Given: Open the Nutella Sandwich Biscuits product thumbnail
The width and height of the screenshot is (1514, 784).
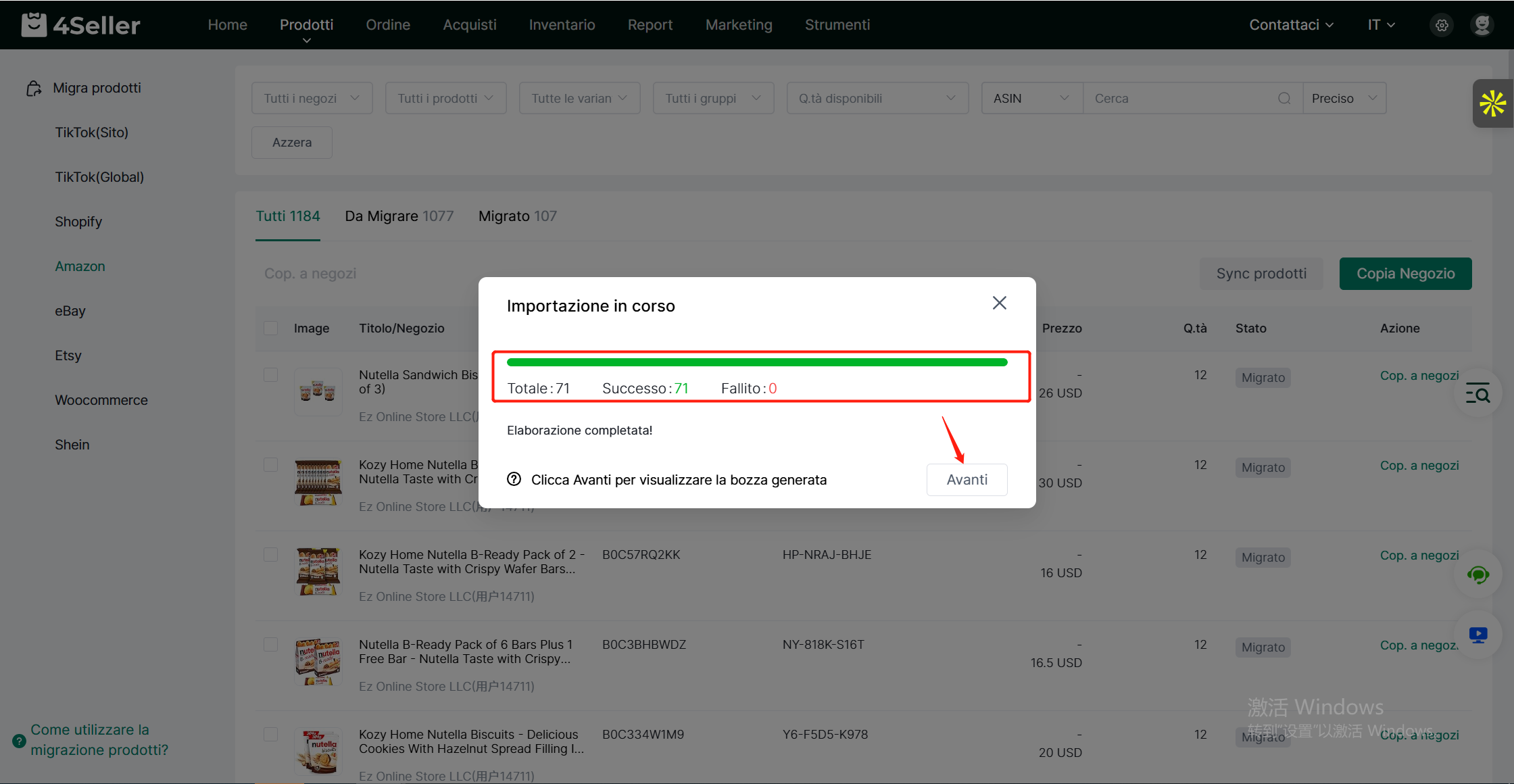Looking at the screenshot, I should pos(318,391).
